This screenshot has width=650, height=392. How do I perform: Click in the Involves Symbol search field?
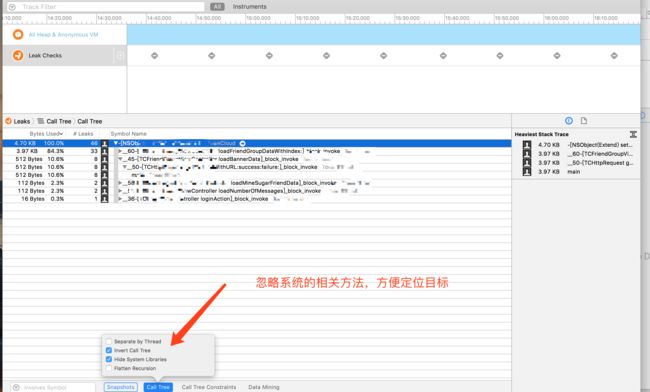[x=53, y=387]
